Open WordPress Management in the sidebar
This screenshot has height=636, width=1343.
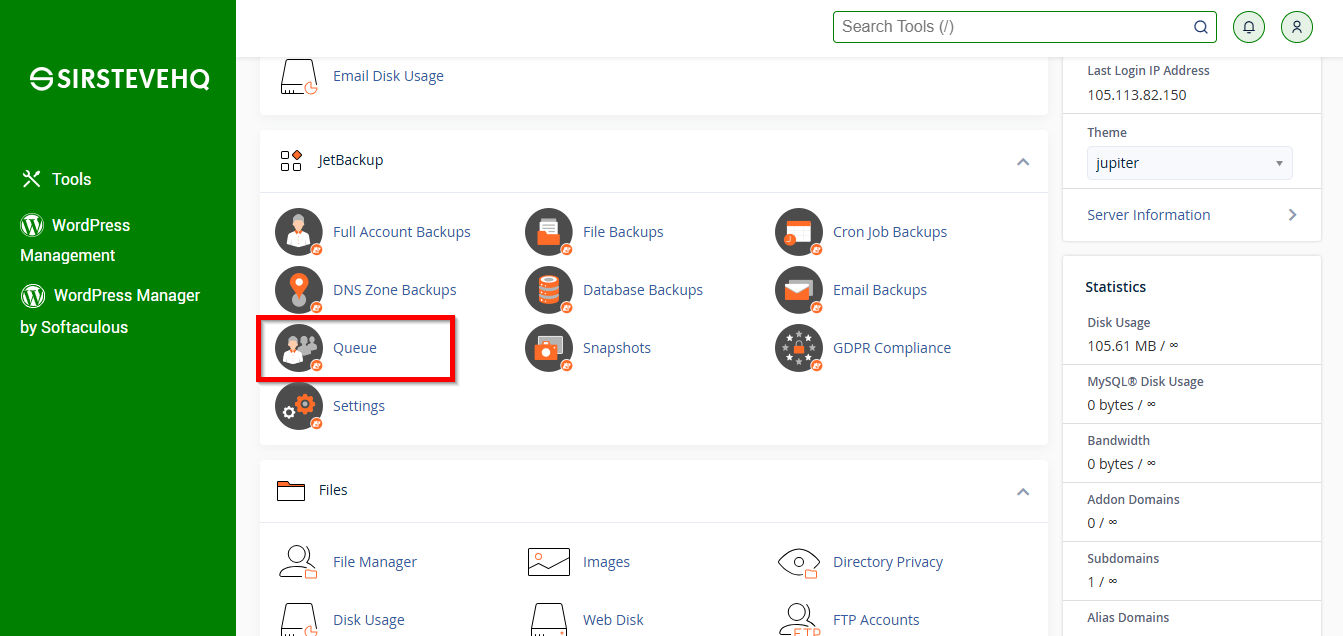[75, 240]
